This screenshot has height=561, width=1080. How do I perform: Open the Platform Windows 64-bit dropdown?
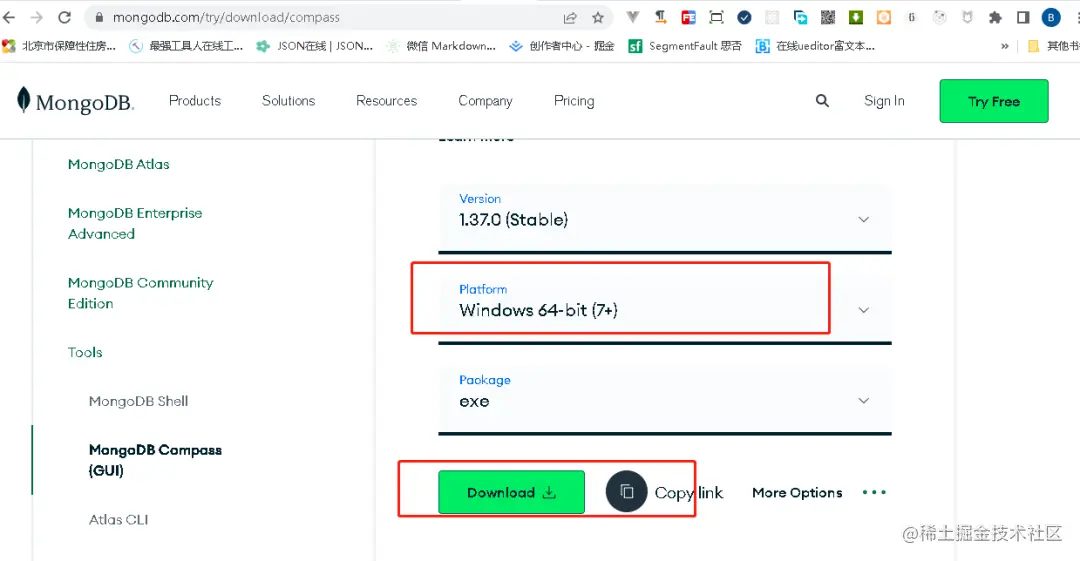tap(665, 309)
